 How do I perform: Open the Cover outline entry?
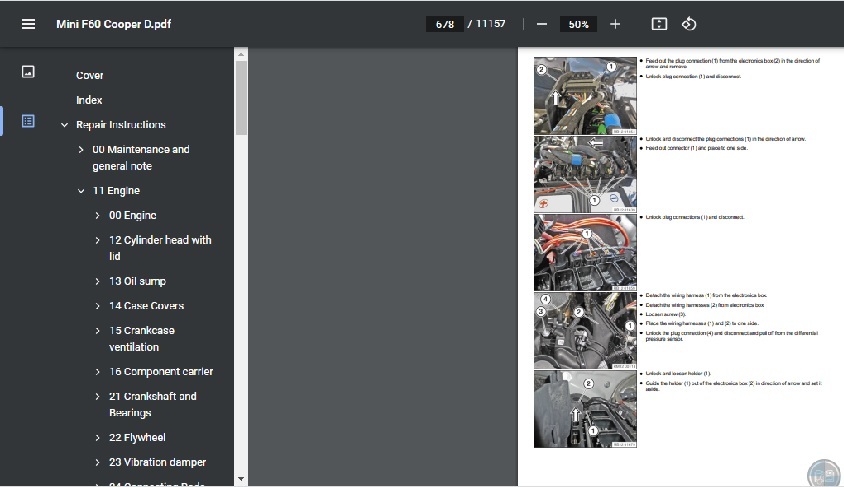[x=89, y=75]
